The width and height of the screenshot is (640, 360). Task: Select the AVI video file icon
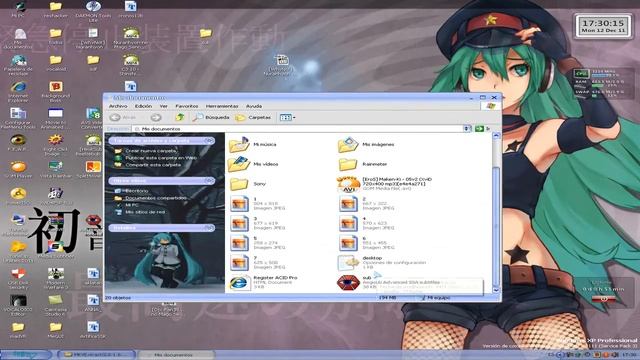tap(348, 184)
